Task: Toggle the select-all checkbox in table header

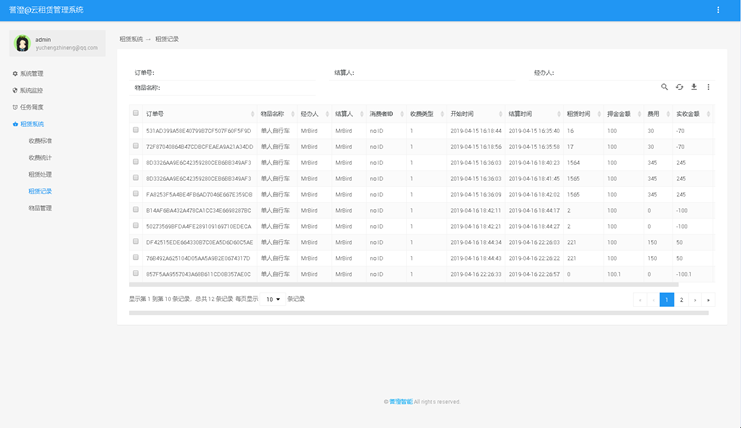Action: pos(136,114)
